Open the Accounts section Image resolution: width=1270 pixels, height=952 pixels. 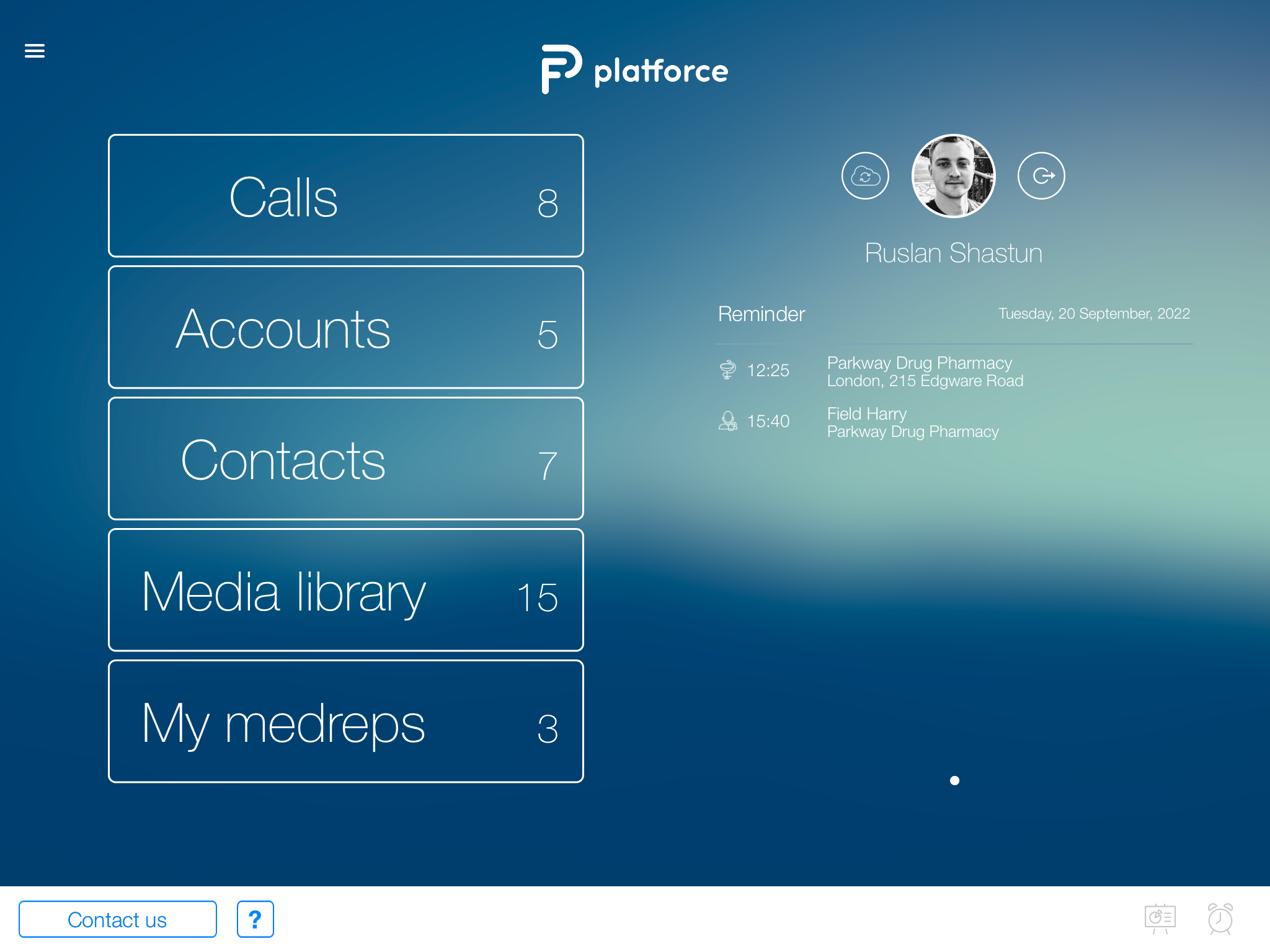coord(345,327)
